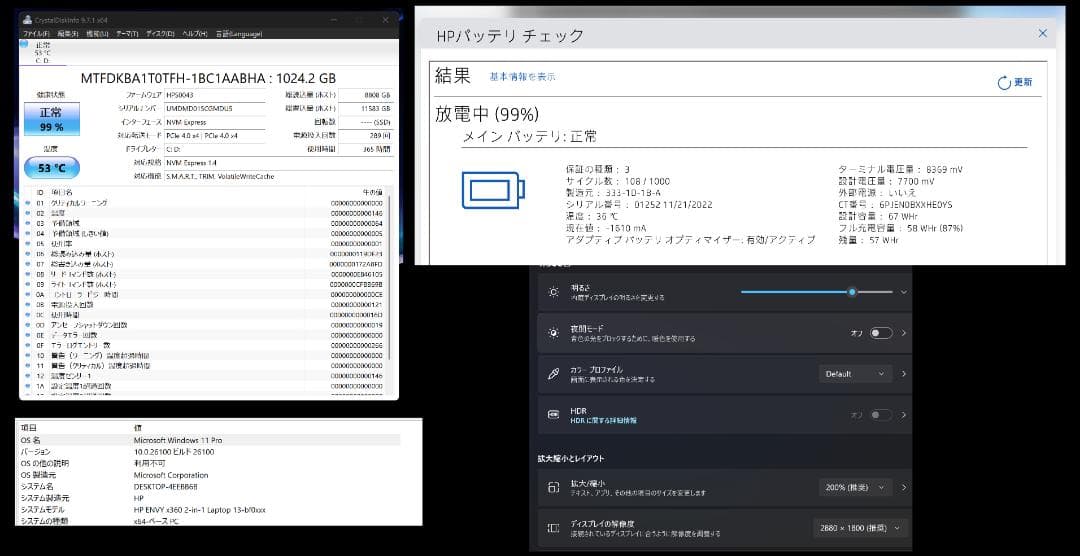Open the ヘルプ(H) menu in CrystalDiskInfo
The width and height of the screenshot is (1080, 556).
[194, 34]
